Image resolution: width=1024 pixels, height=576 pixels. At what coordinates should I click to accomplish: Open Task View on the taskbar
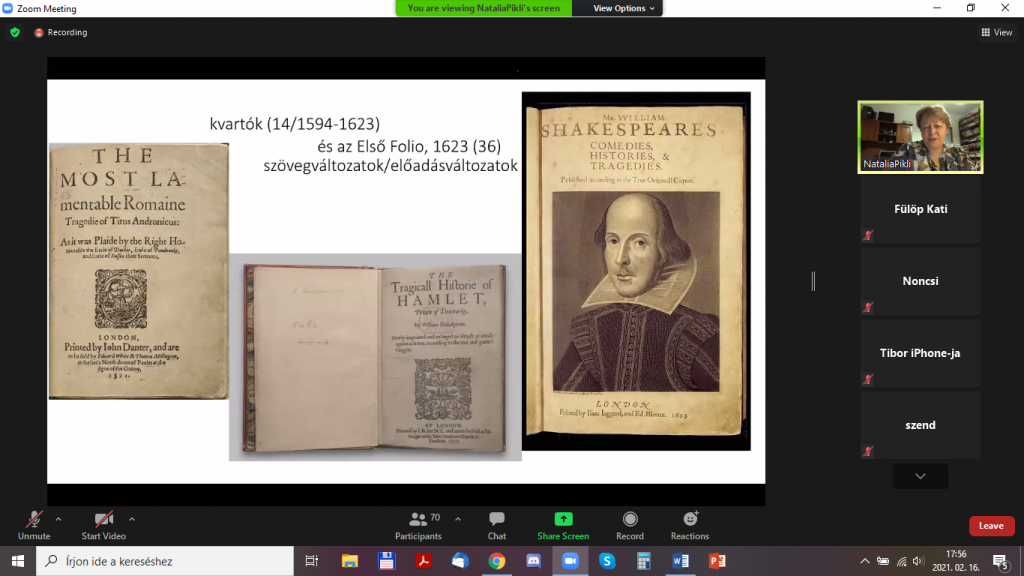pyautogui.click(x=312, y=561)
